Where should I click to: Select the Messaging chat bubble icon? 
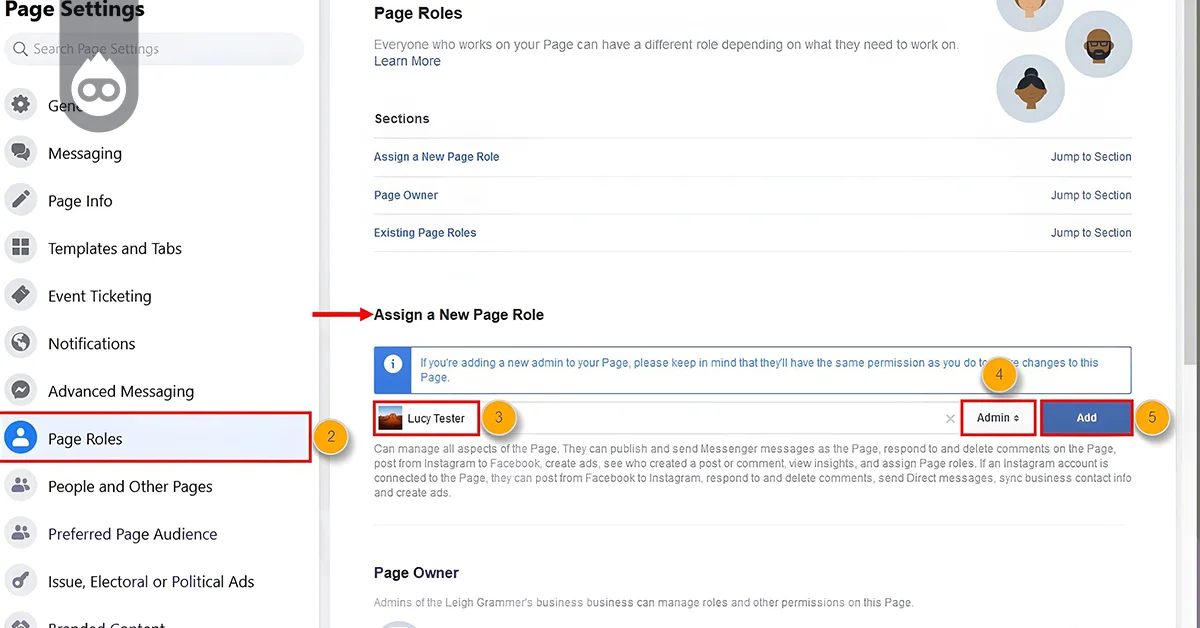[21, 153]
